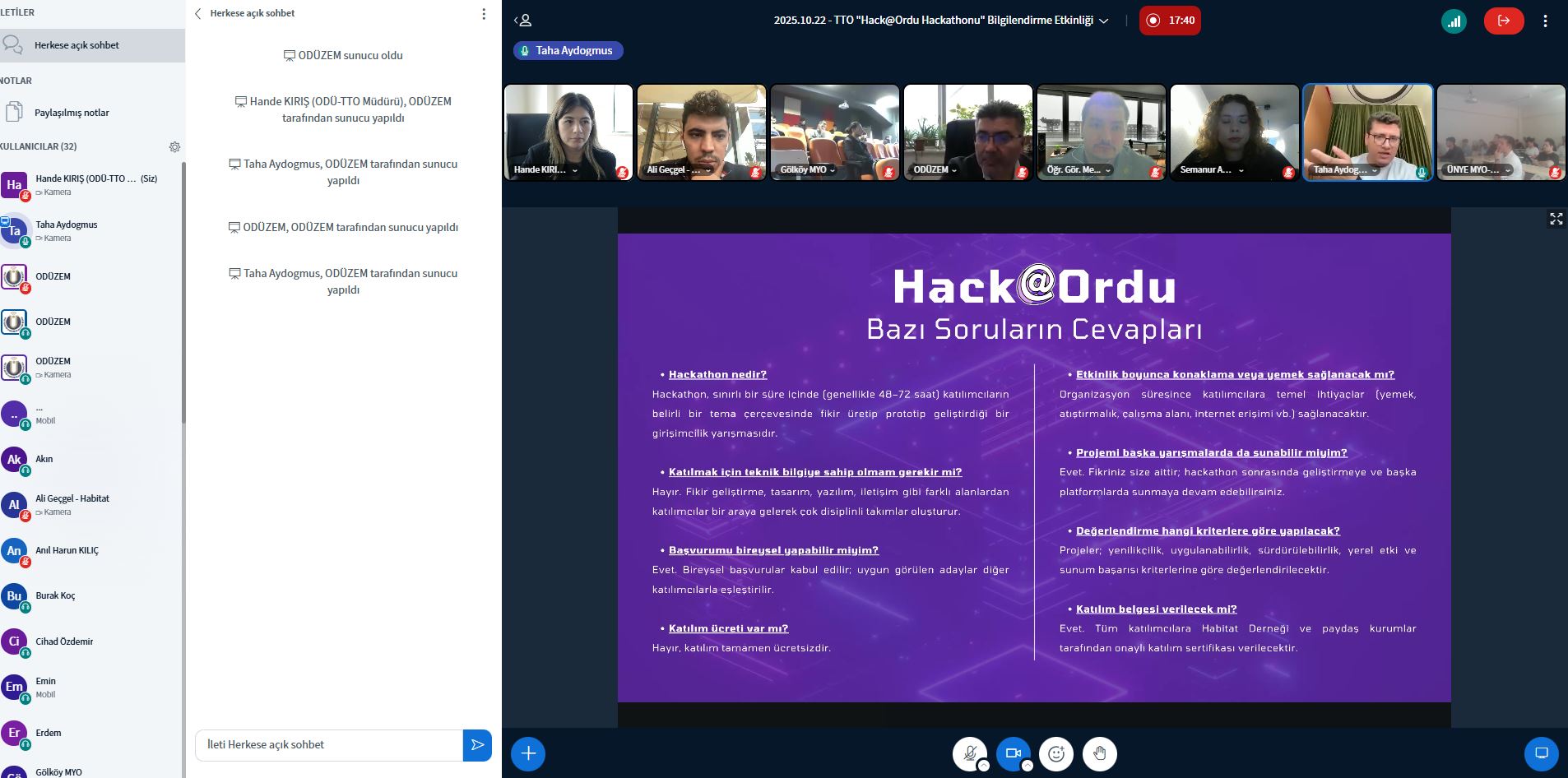Open the options three-dot menu at top right
The width and height of the screenshot is (1568, 778).
coord(1545,21)
